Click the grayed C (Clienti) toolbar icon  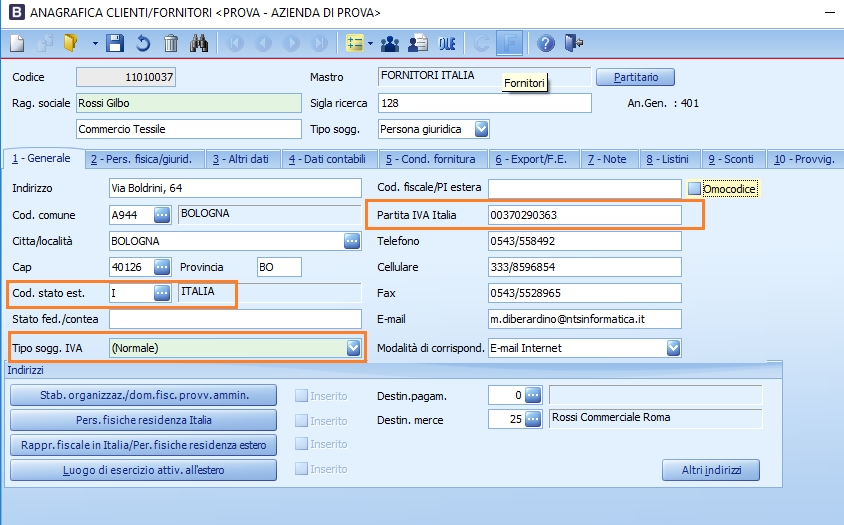point(481,43)
